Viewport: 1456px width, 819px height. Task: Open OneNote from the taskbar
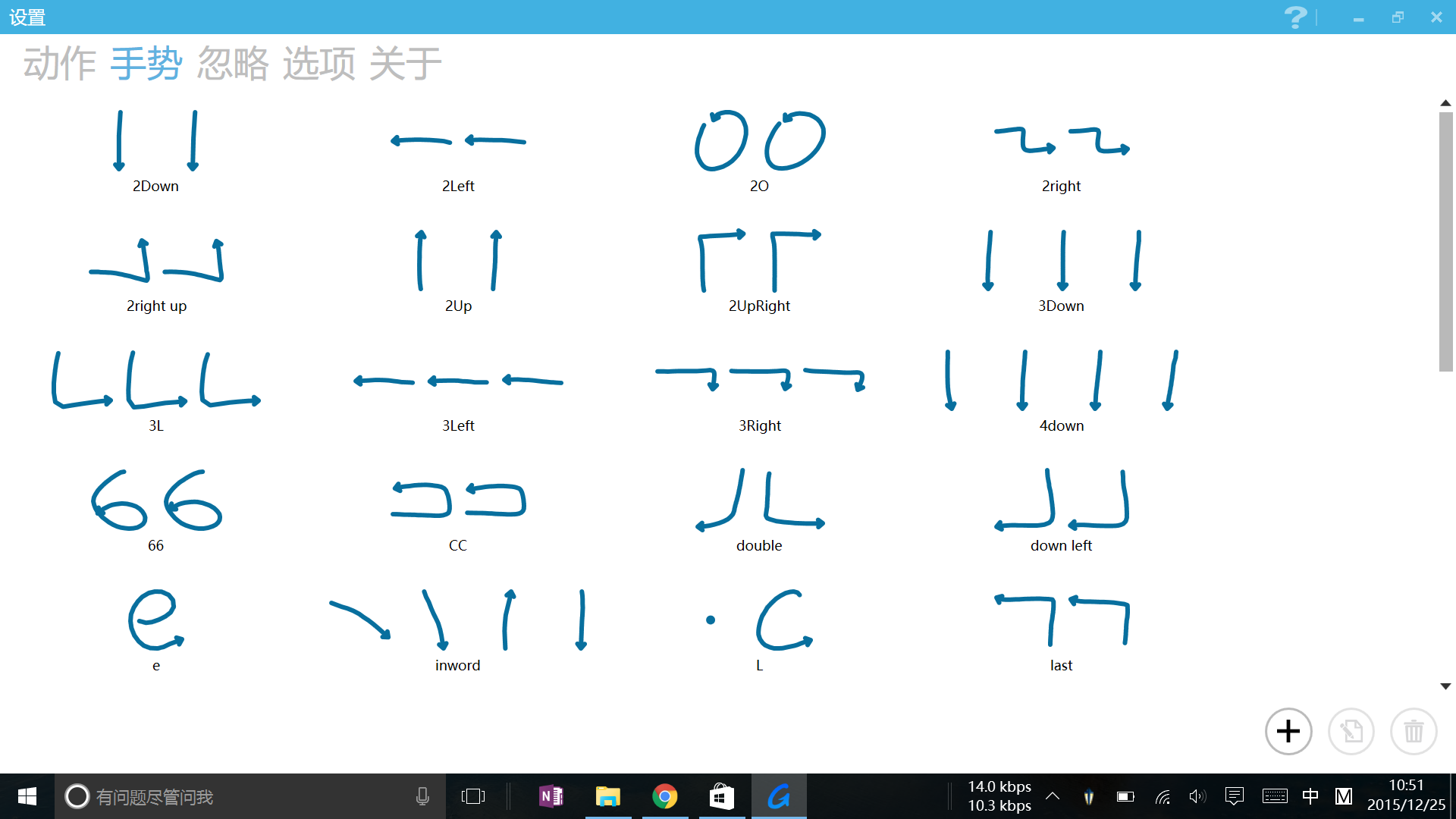click(x=551, y=796)
